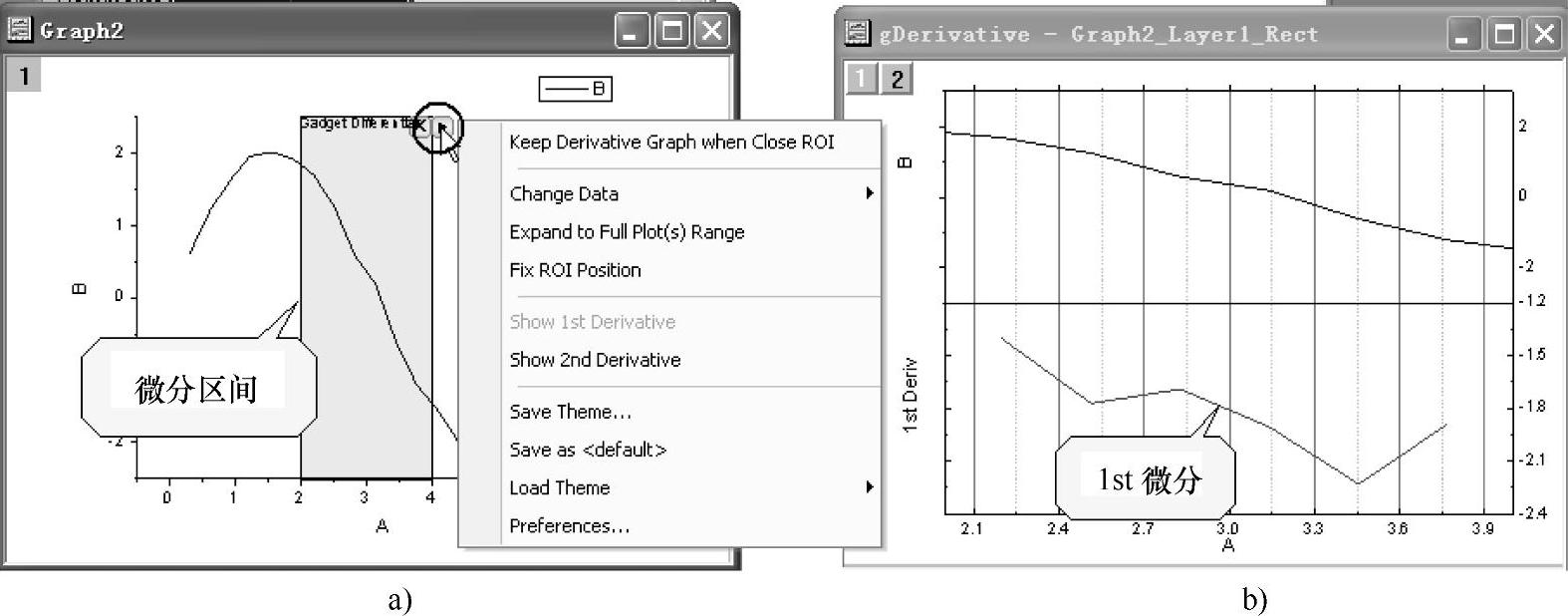1568x616 pixels.
Task: Expand the Load Theme submenu
Action: 691,486
